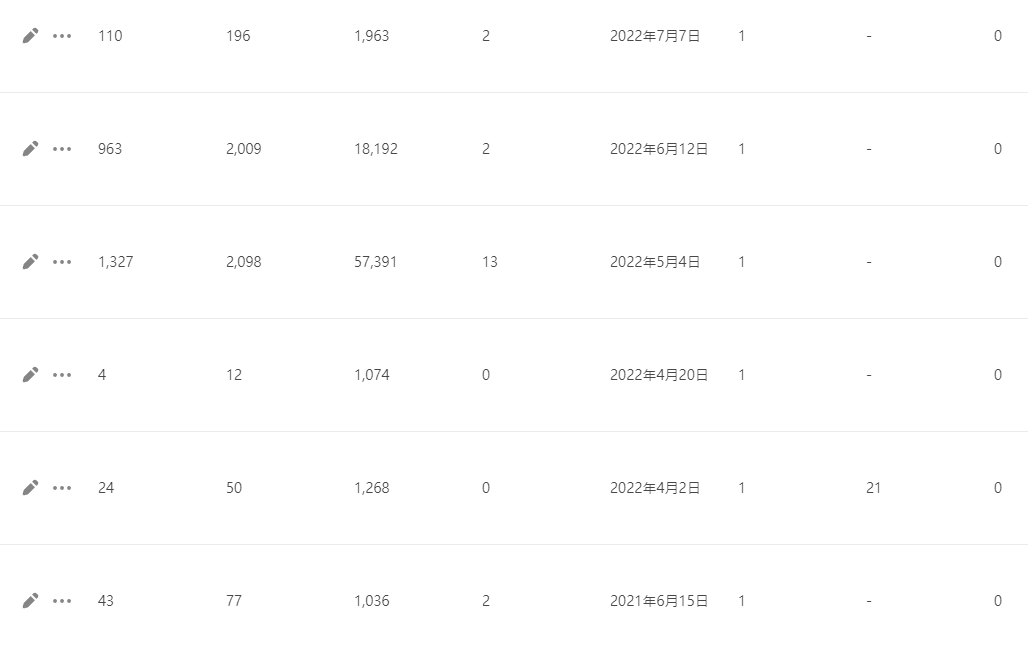1028x648 pixels.
Task: Click the edit pencil in the 110 row
Action: pyautogui.click(x=30, y=36)
